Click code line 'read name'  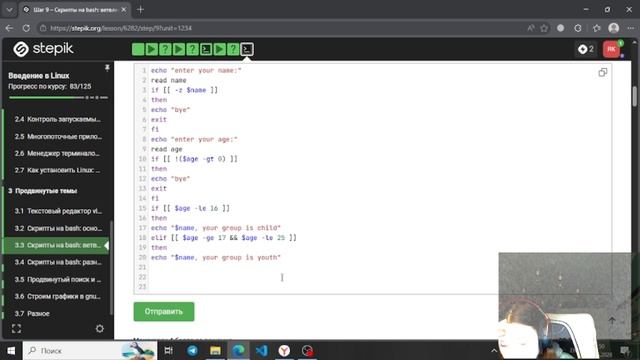point(168,80)
